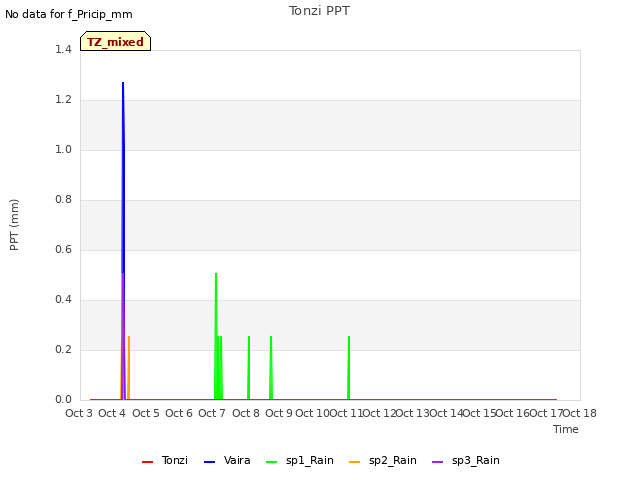Click the red Tonzi legend color marker
This screenshot has width=640, height=480.
[x=147, y=462]
